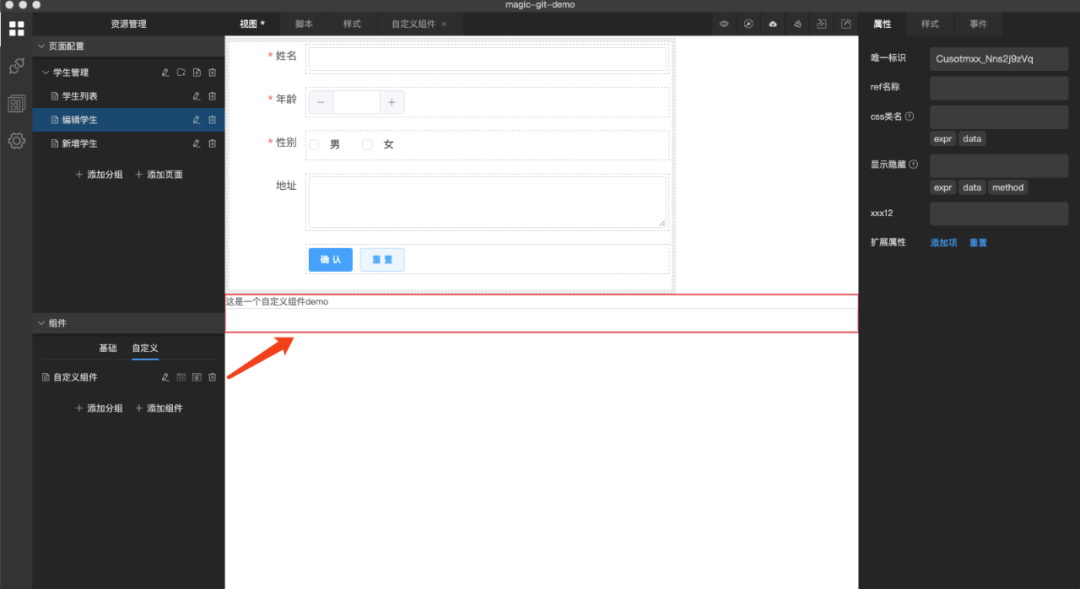Edit the 新增学生 page name

click(196, 144)
